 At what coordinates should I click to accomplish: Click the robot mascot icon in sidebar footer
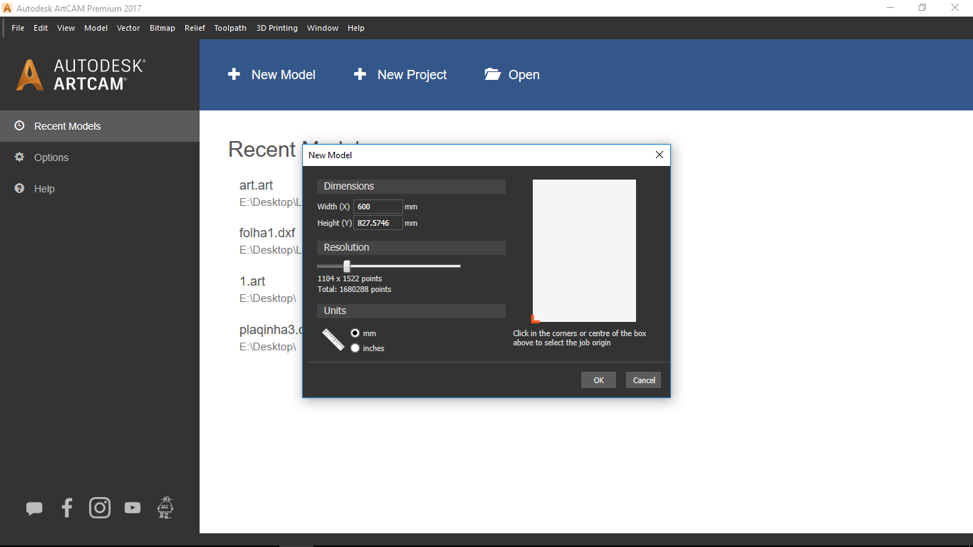point(165,507)
